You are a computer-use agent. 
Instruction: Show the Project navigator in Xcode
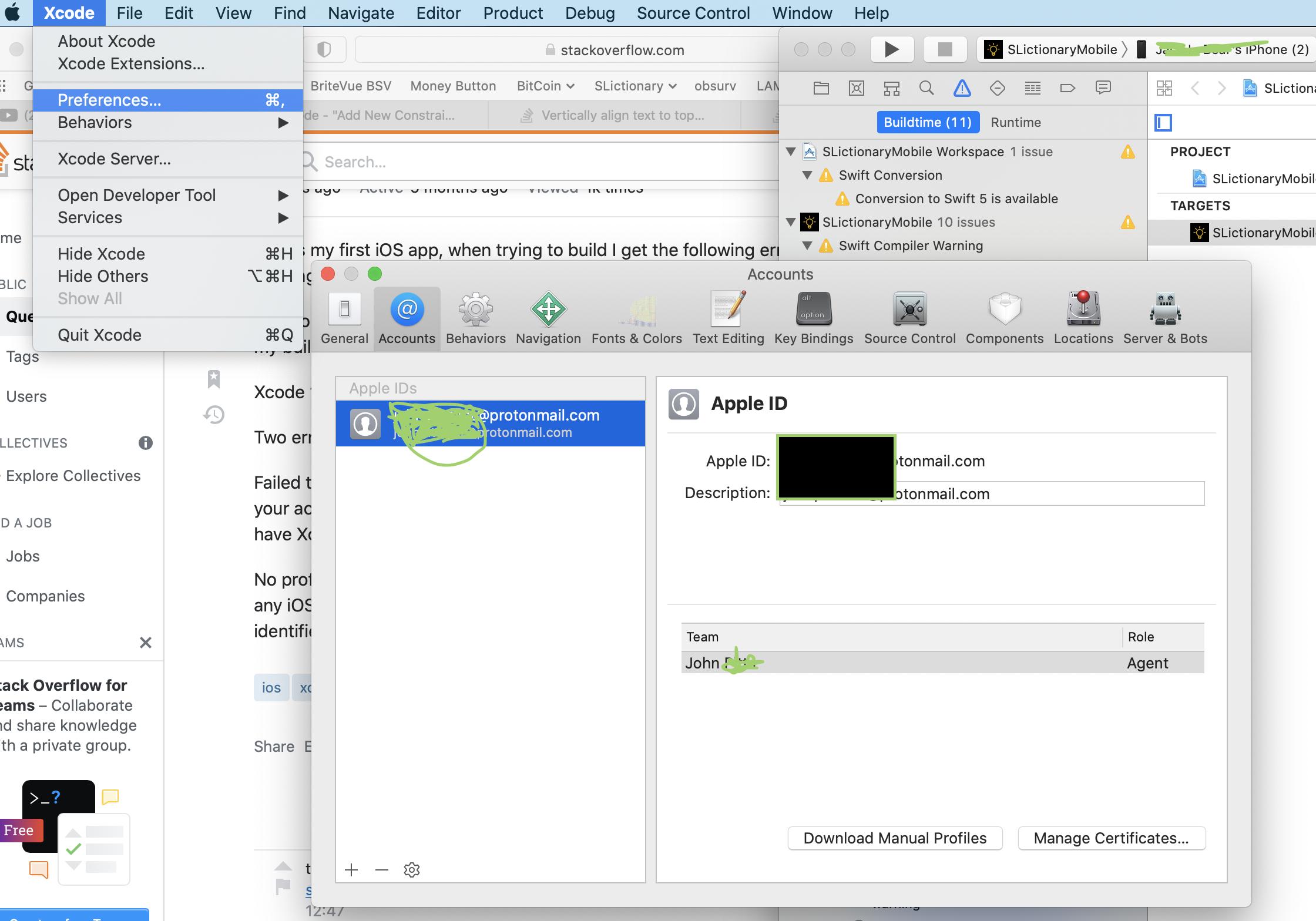(x=821, y=88)
